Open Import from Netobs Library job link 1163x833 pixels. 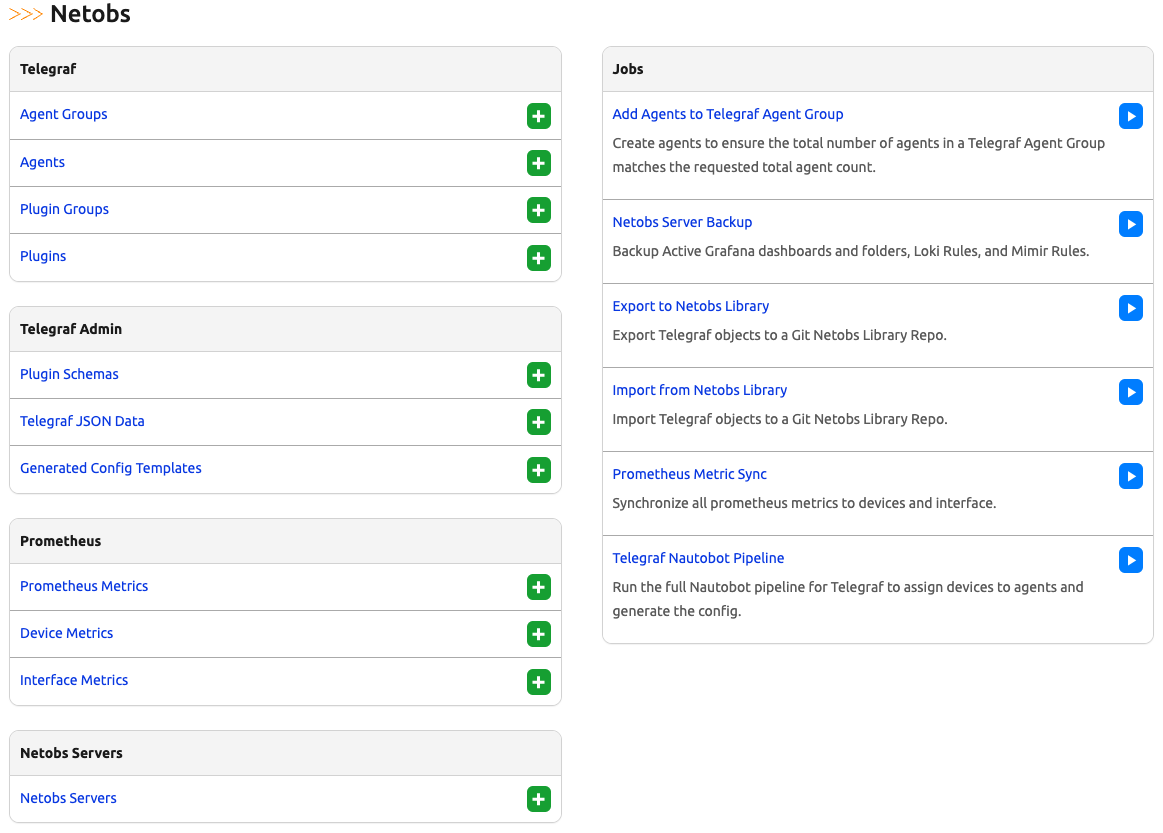pyautogui.click(x=699, y=390)
